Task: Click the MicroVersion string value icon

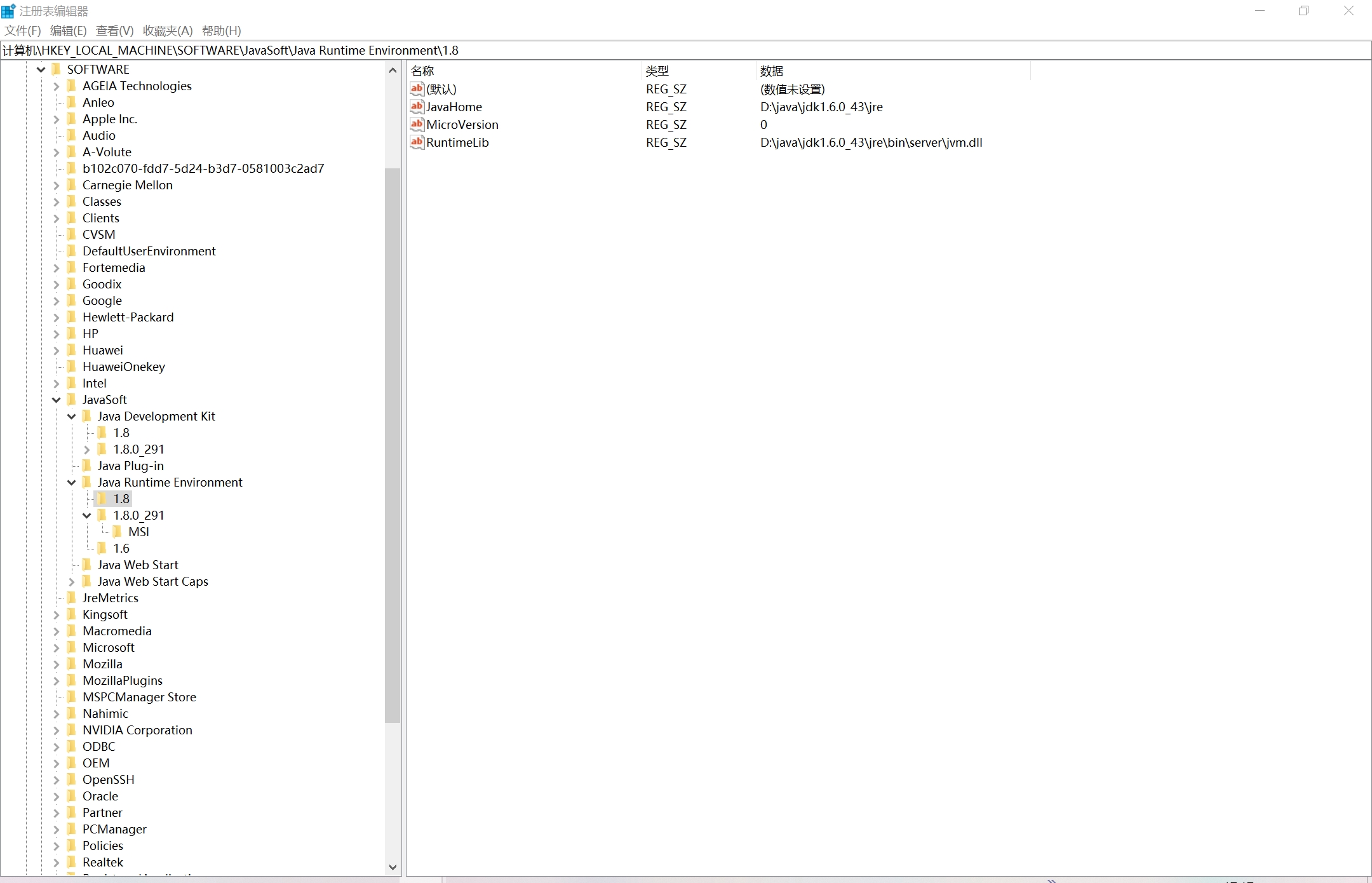Action: pos(416,125)
